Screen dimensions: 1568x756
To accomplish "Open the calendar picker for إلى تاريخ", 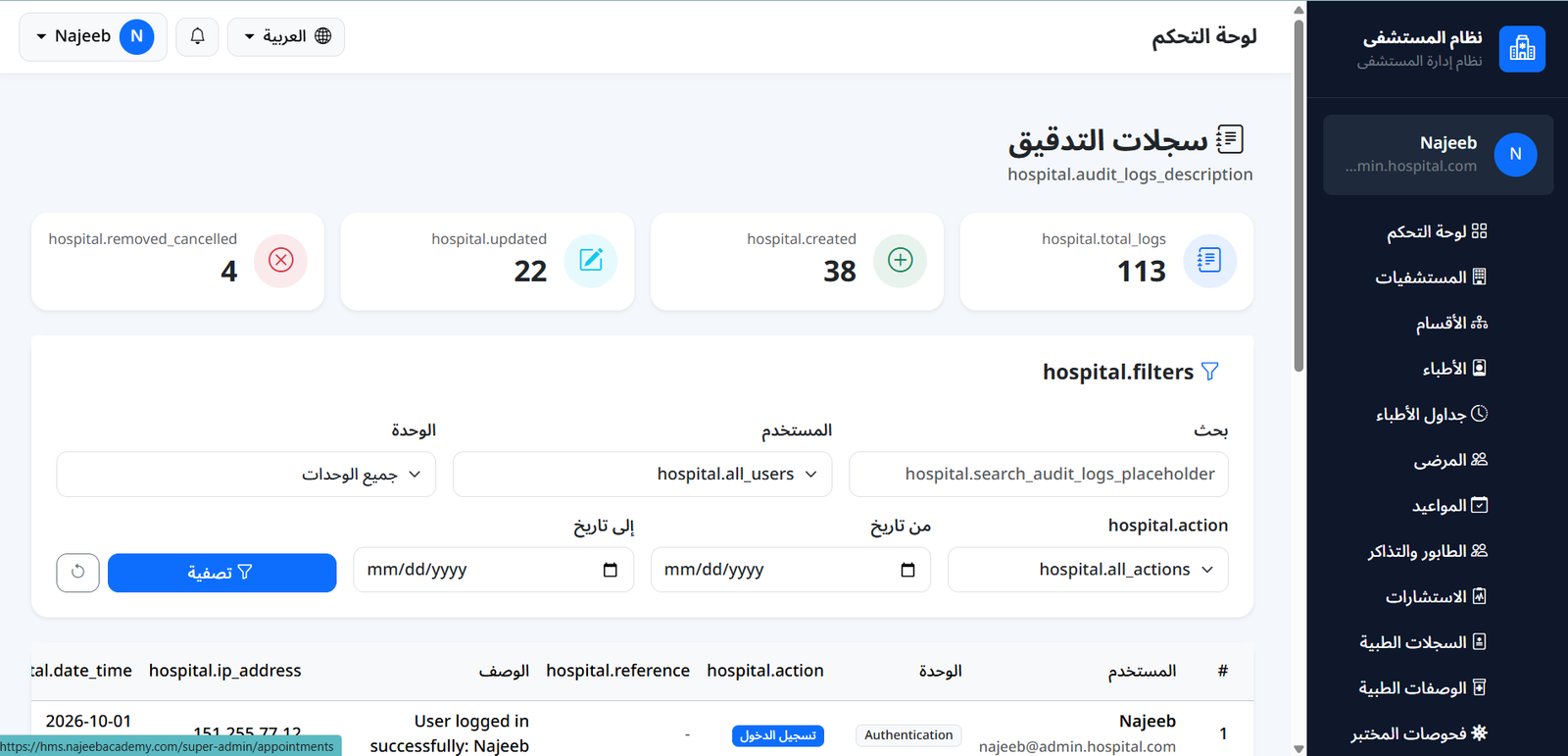I will (x=611, y=570).
